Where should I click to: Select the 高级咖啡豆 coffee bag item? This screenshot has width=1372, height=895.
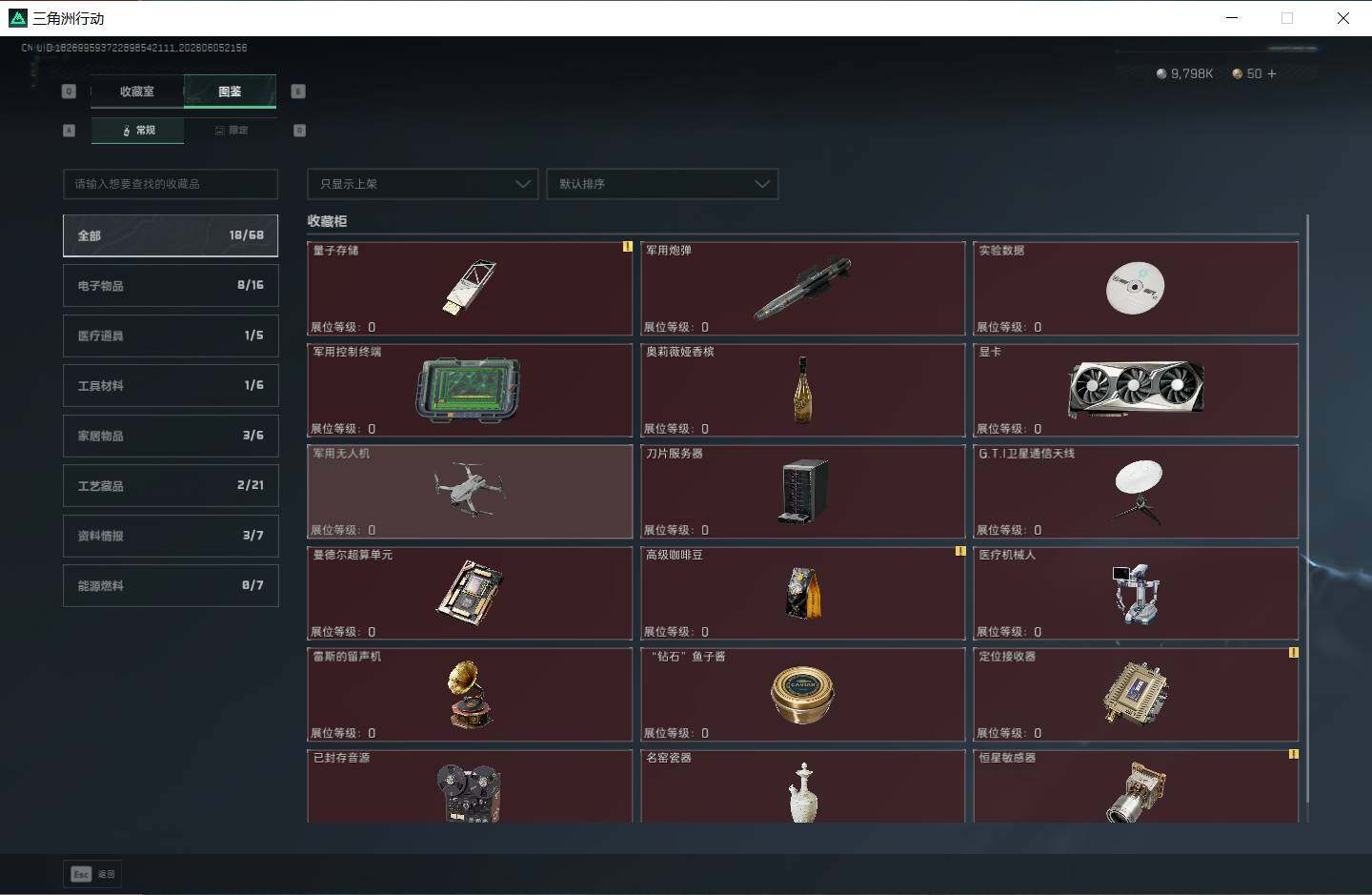(803, 593)
